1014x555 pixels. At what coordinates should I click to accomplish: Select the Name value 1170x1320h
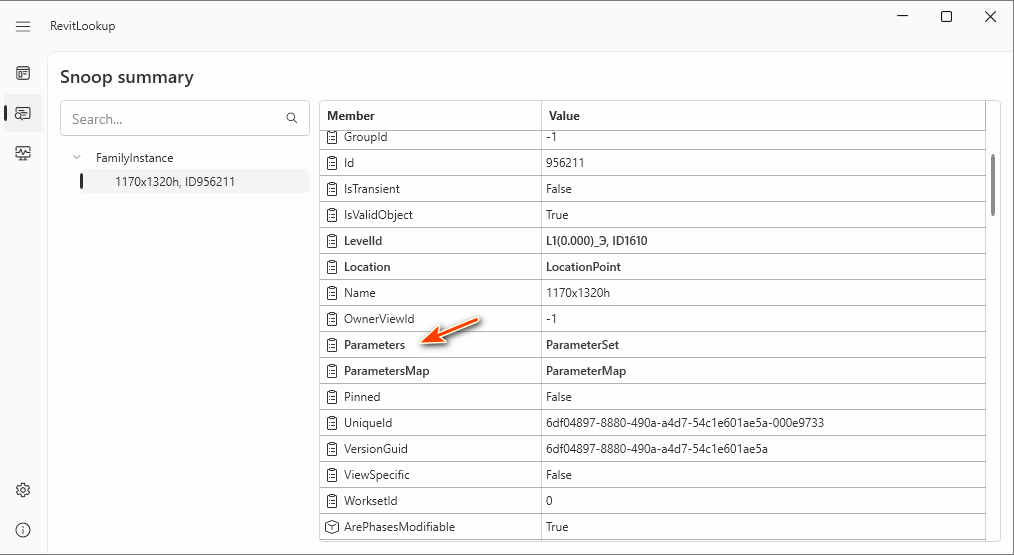(578, 293)
